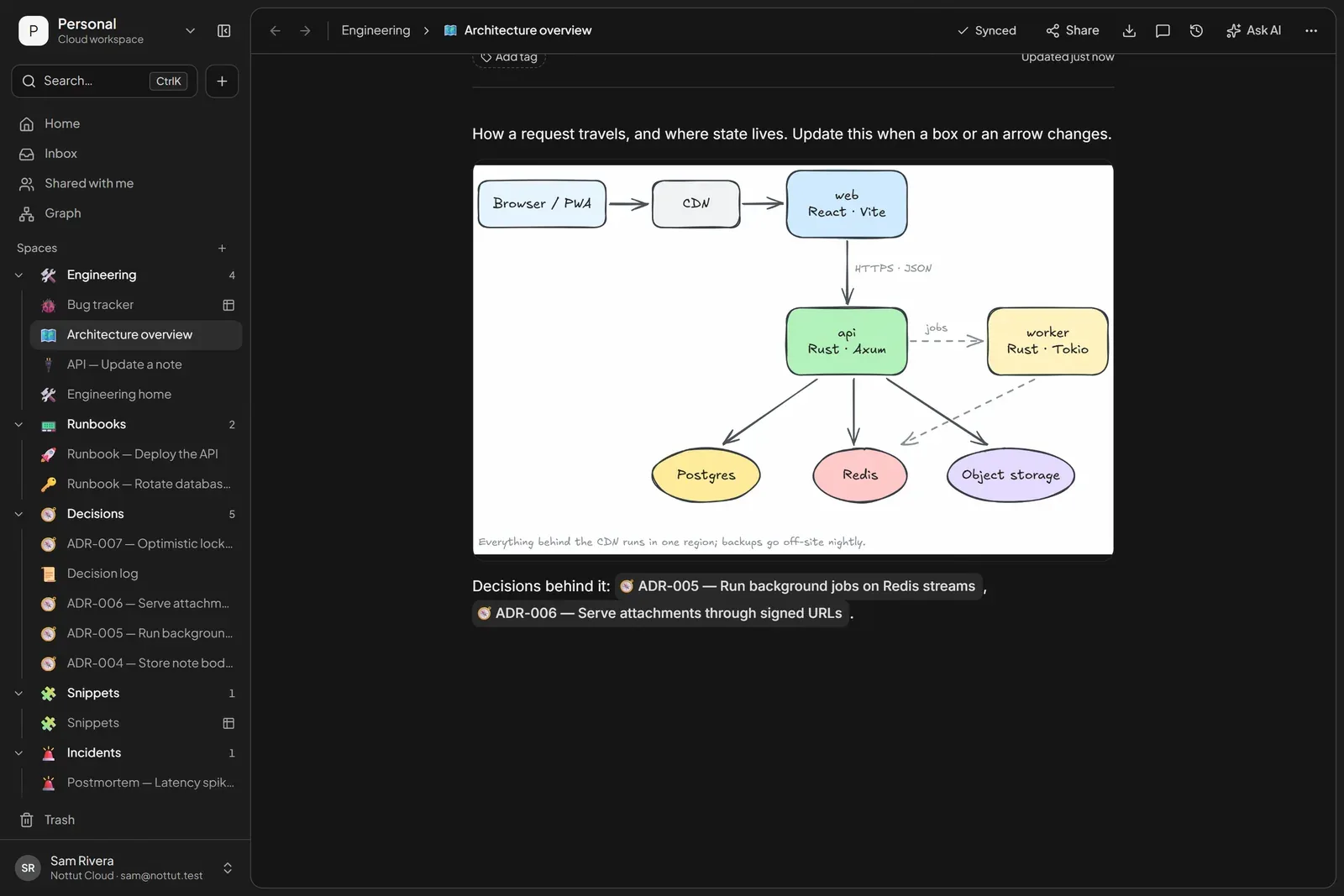Add a new space with plus icon
Image resolution: width=1344 pixels, height=896 pixels.
(x=222, y=249)
